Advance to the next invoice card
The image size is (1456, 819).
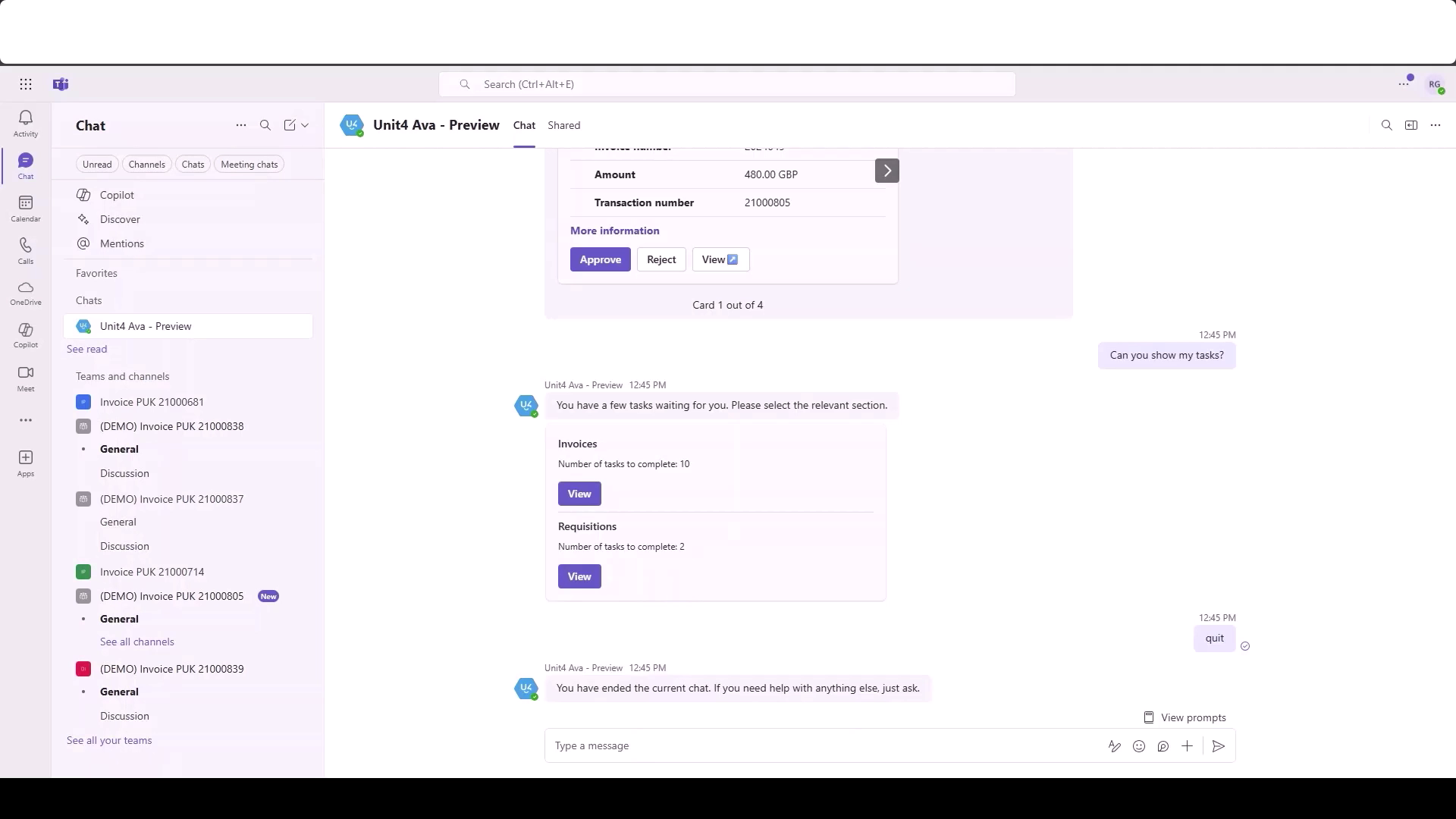click(886, 170)
